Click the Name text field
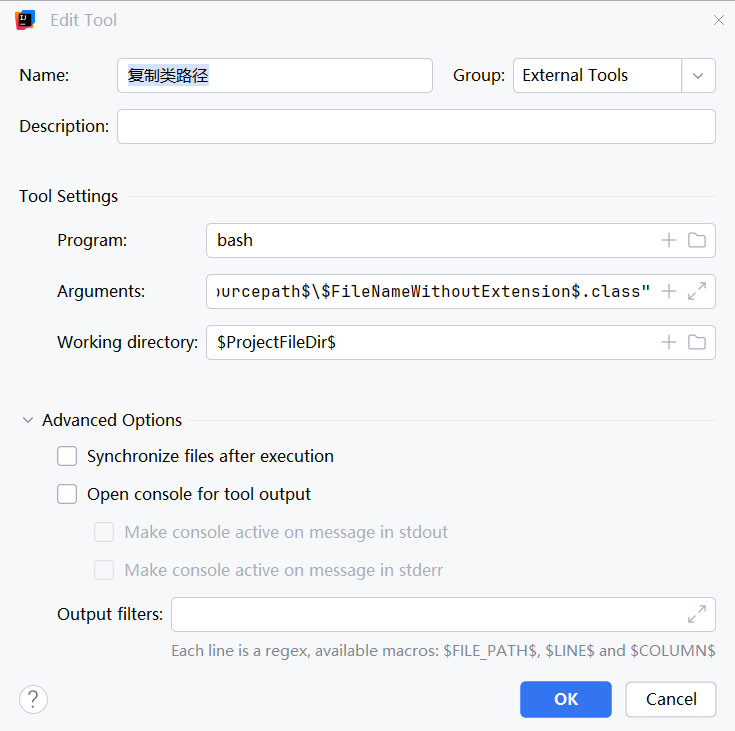This screenshot has height=731, width=735. [275, 75]
